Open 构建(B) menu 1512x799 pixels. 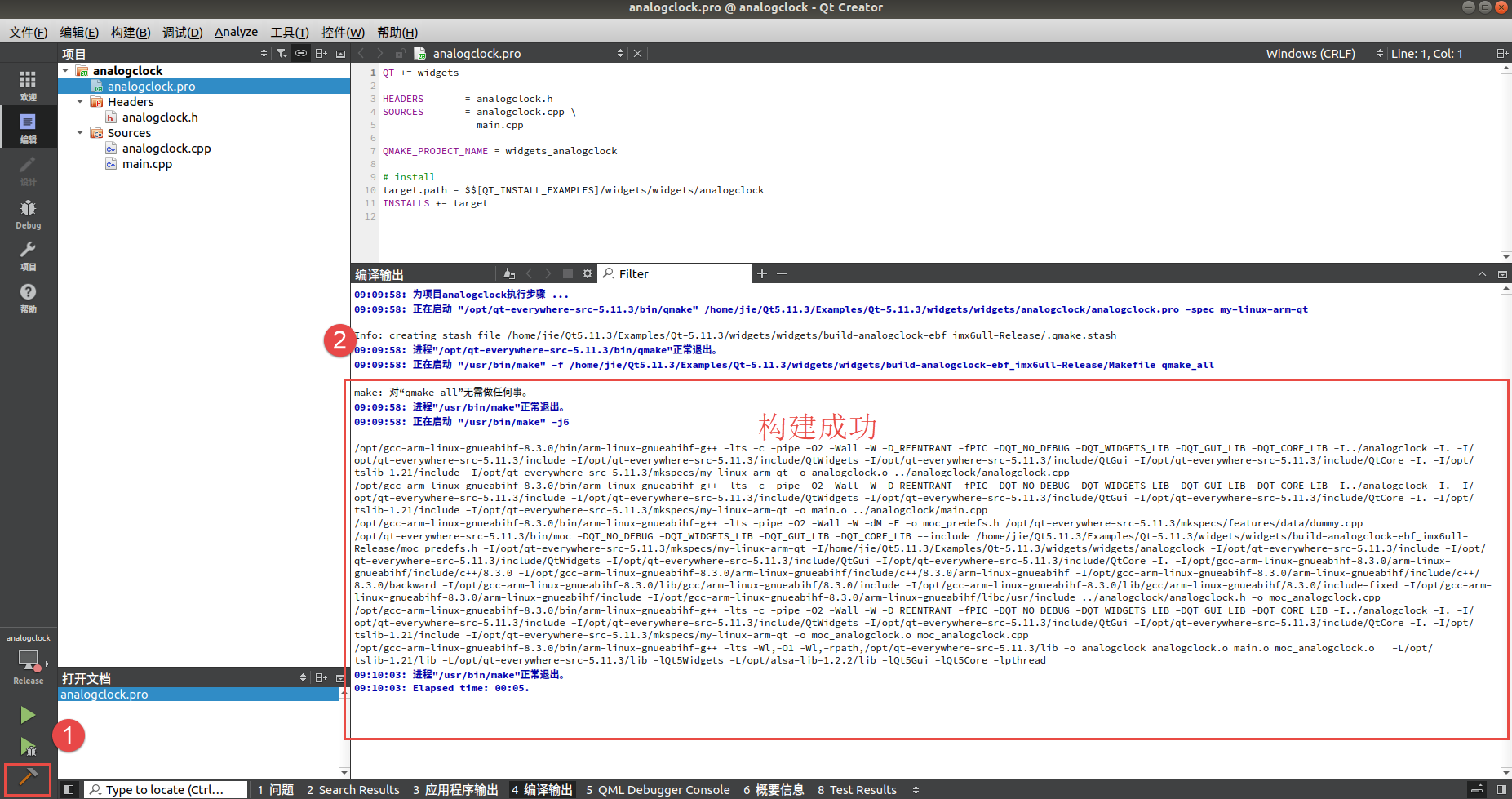(x=131, y=32)
